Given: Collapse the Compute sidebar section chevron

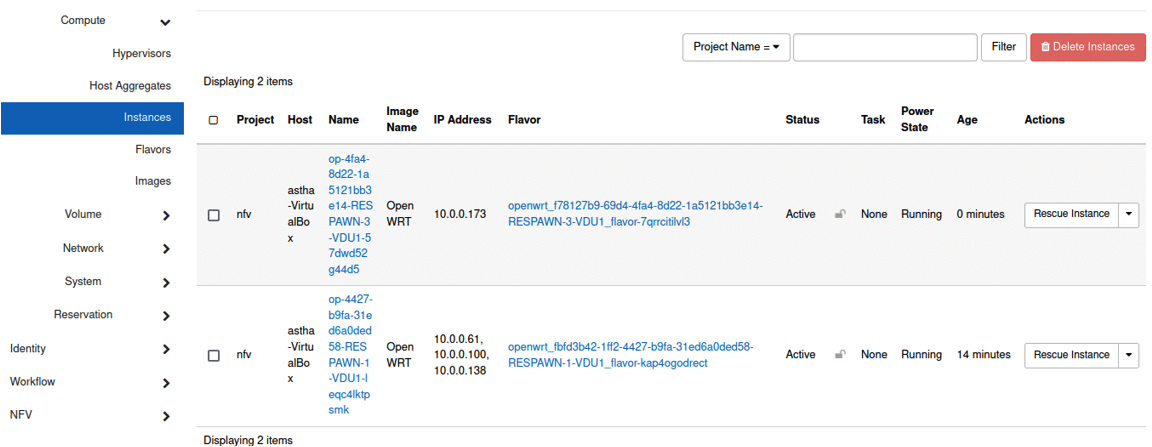Looking at the screenshot, I should [165, 22].
